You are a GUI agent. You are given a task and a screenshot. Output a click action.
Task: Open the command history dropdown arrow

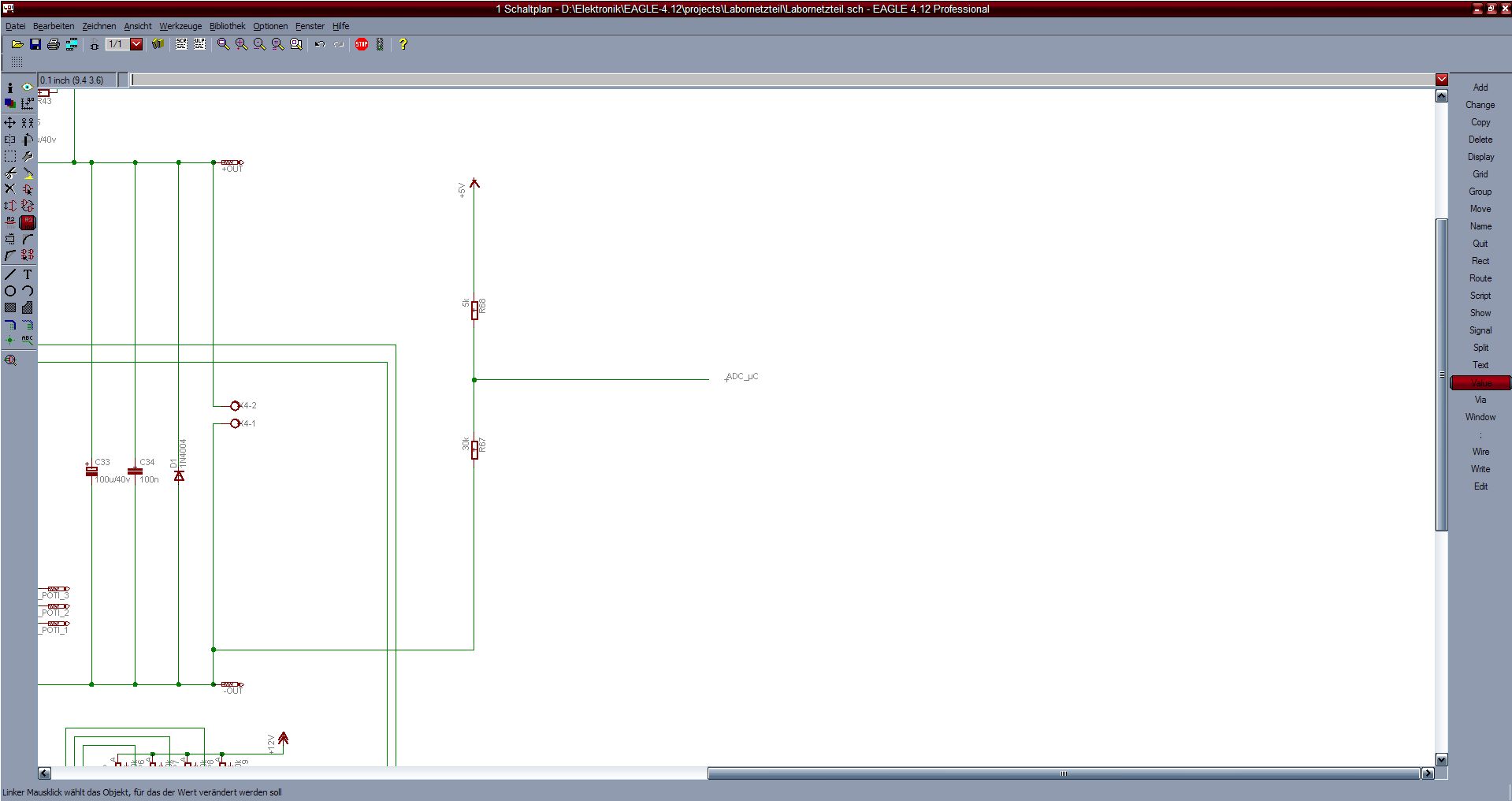pos(1441,80)
